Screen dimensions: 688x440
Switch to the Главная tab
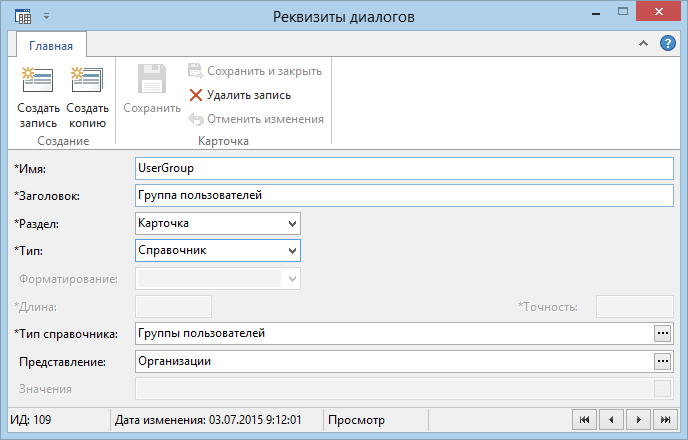pyautogui.click(x=51, y=46)
